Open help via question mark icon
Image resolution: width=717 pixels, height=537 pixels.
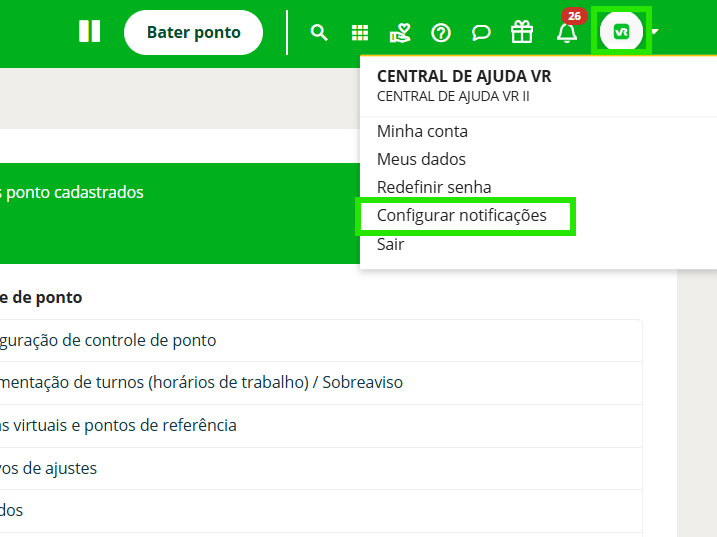click(441, 33)
